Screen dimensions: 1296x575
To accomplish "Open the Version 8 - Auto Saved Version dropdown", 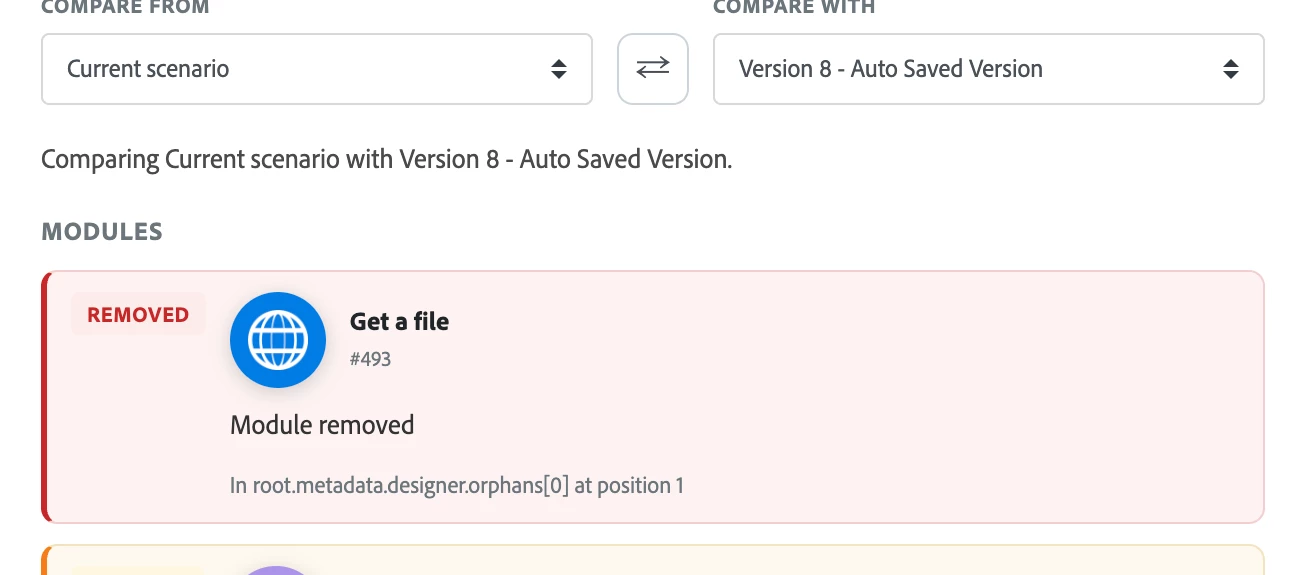I will (989, 69).
